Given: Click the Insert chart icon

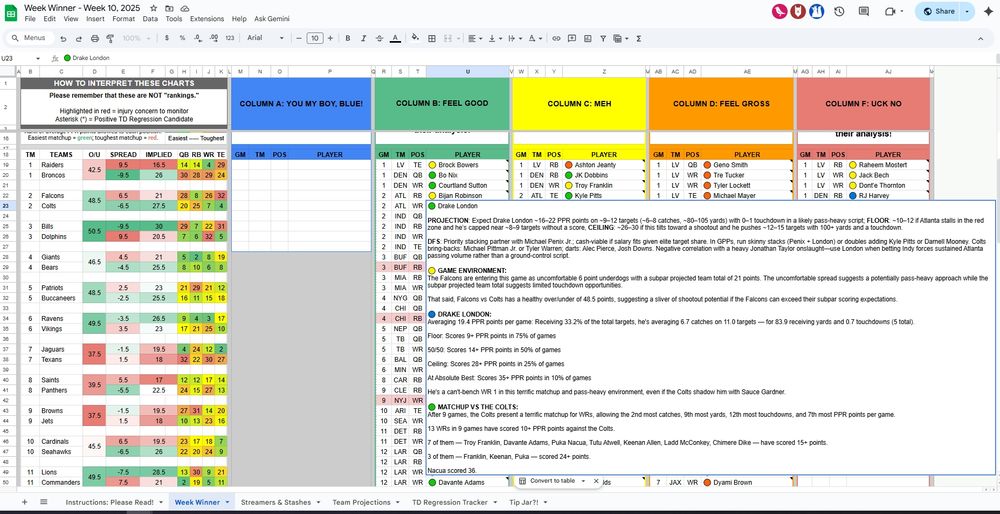Looking at the screenshot, I should point(587,38).
